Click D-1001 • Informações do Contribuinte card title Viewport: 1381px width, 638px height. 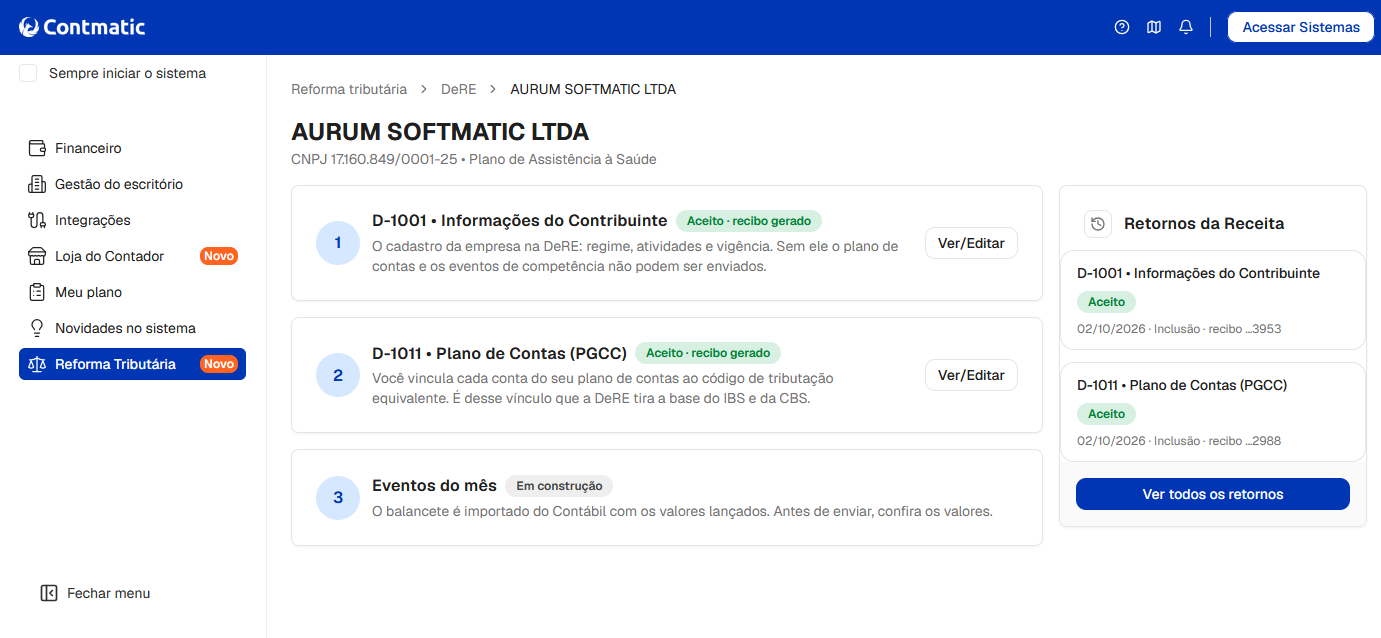point(520,221)
